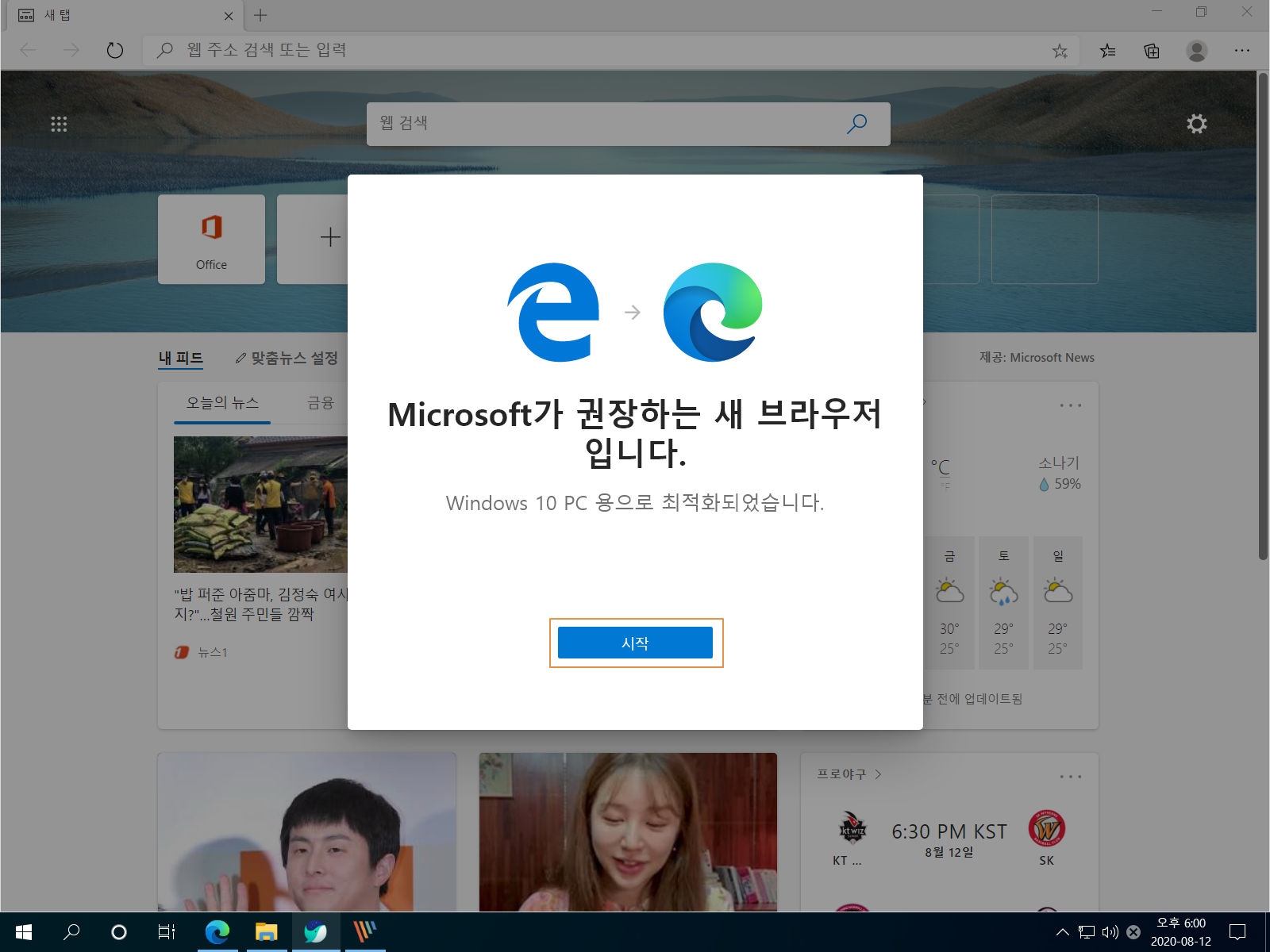Viewport: 1270px width, 952px height.
Task: Click the page vertical scrollbar
Action: 1263,317
